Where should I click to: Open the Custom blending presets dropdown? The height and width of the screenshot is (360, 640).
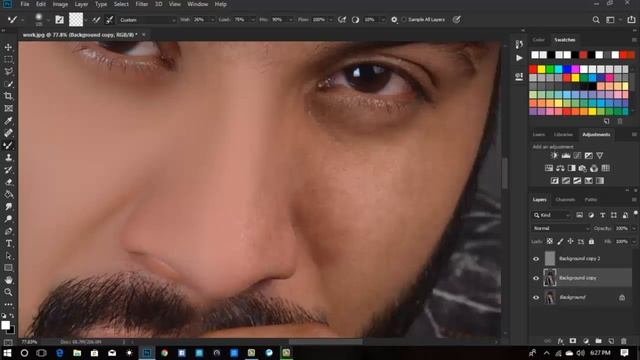147,20
